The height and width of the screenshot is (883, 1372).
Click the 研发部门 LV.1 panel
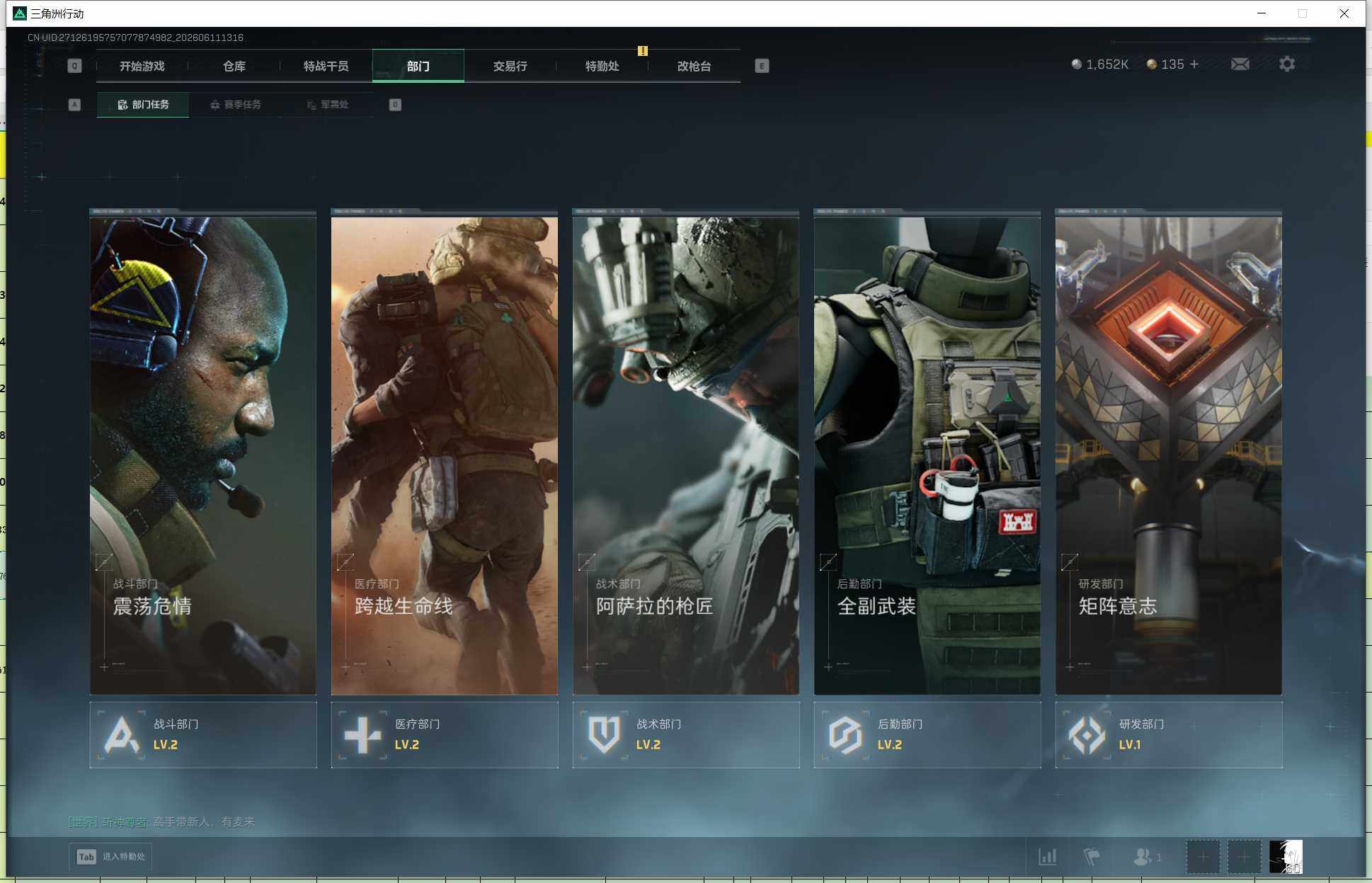click(1169, 735)
